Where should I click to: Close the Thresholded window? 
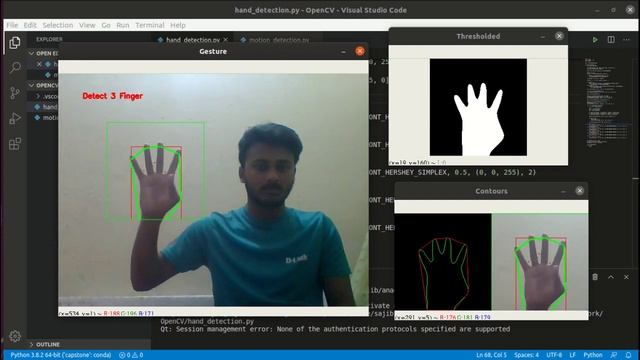coord(559,36)
